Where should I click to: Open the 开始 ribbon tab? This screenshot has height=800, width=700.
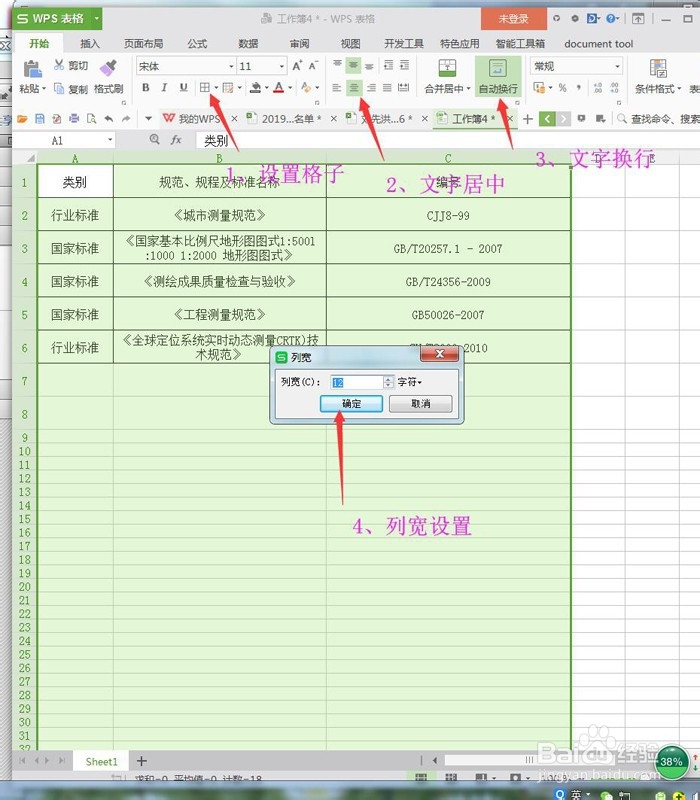pos(39,43)
